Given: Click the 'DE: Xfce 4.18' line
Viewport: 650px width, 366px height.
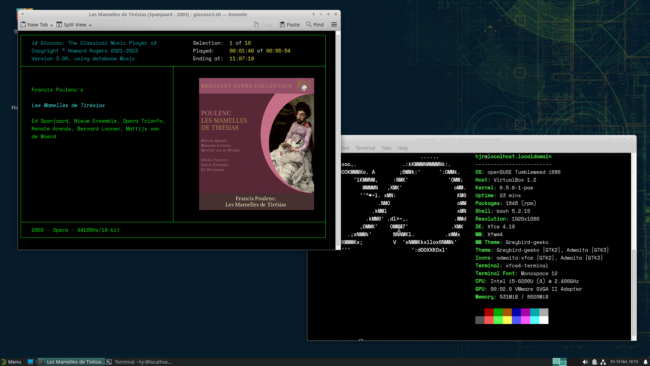Looking at the screenshot, I should click(x=495, y=227).
